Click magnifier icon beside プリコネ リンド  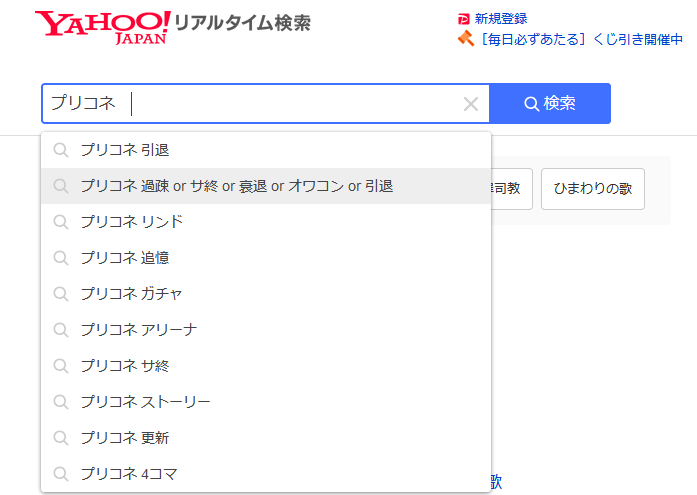pyautogui.click(x=61, y=222)
